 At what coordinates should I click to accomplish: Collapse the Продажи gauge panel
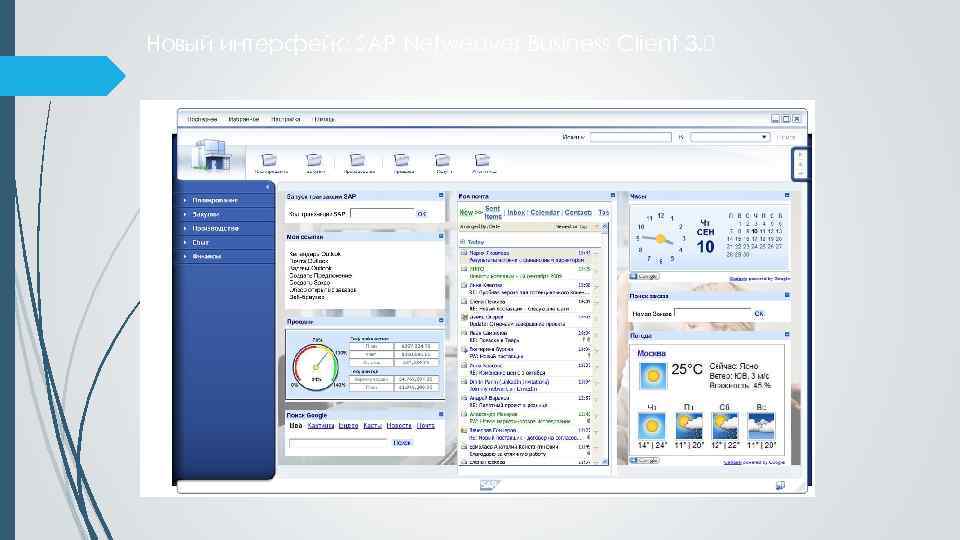click(441, 320)
